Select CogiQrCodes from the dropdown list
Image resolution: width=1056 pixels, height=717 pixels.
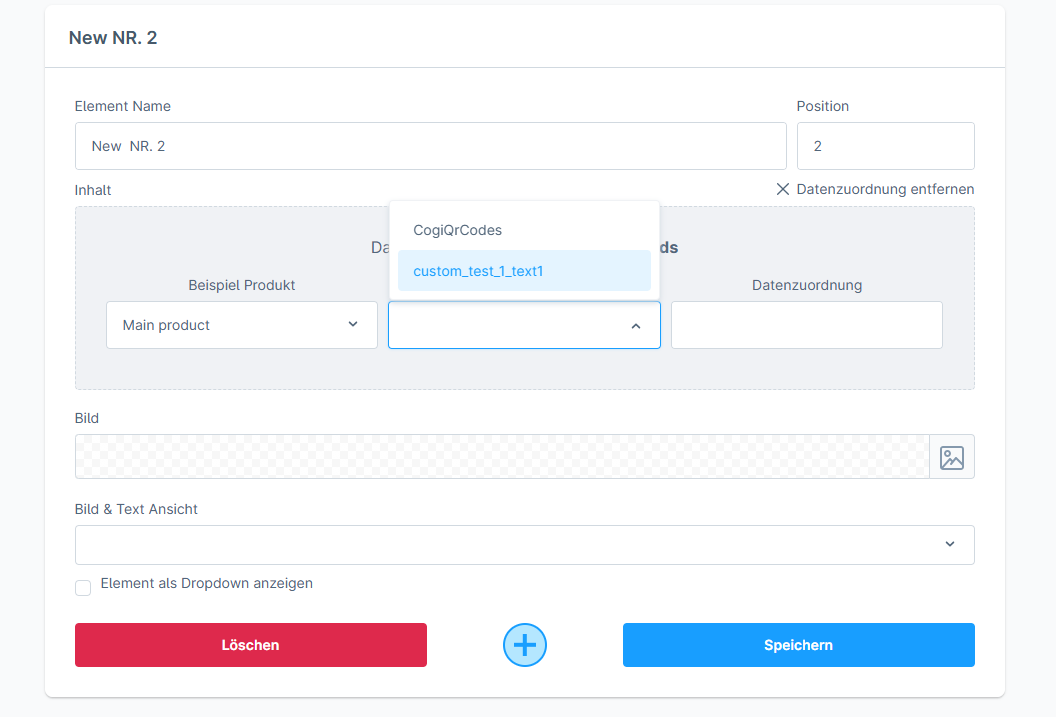click(457, 230)
